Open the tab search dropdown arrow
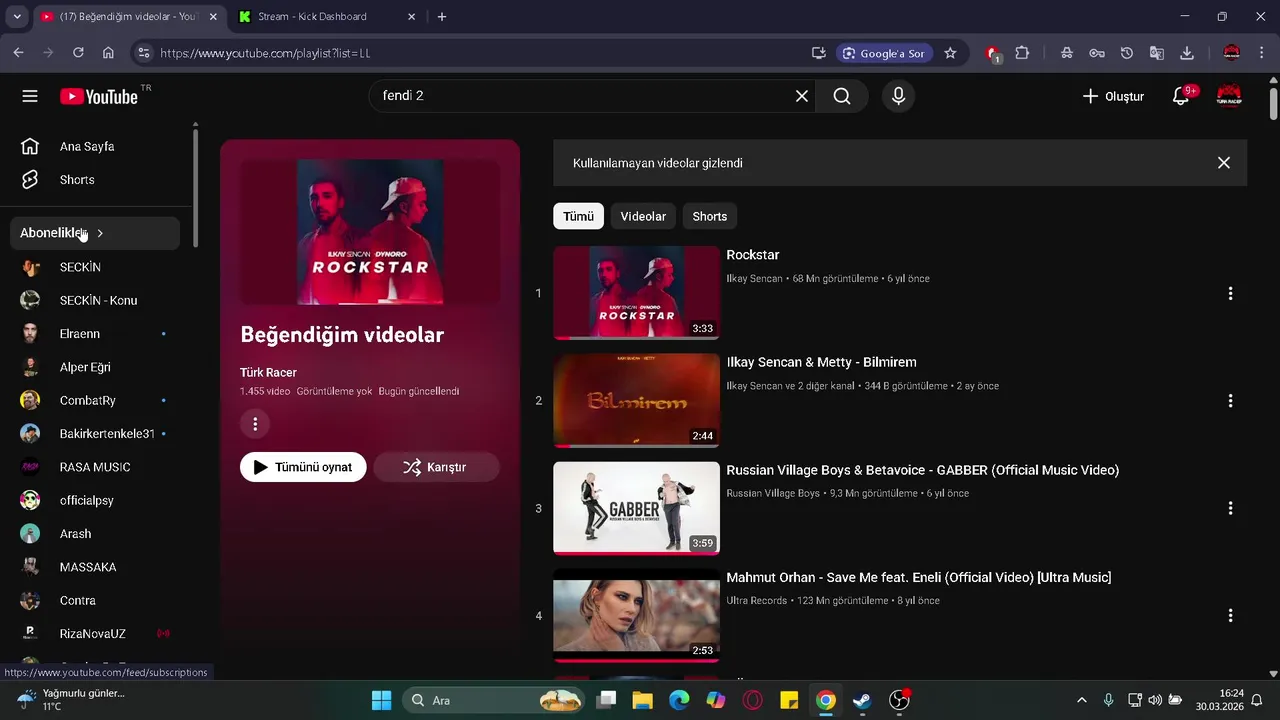The width and height of the screenshot is (1280, 720). pos(17,16)
